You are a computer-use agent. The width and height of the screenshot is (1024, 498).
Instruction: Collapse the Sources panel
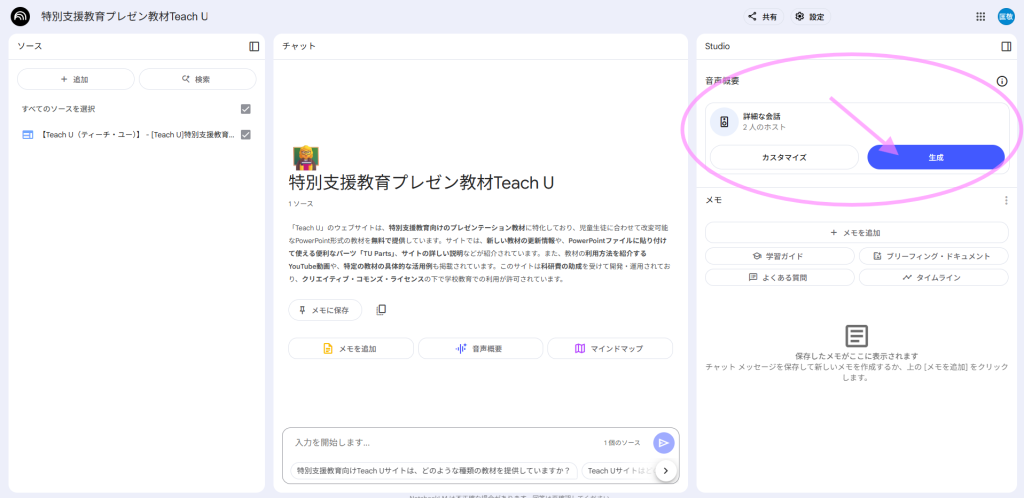(x=254, y=46)
